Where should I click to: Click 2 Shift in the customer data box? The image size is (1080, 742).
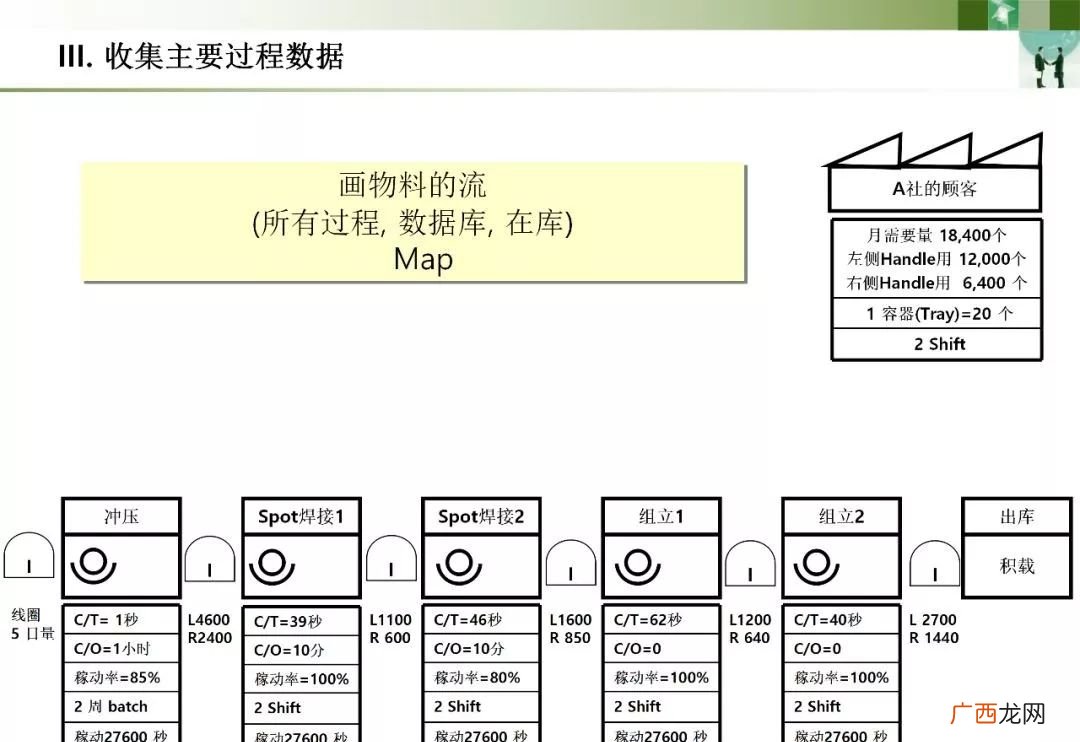(937, 344)
